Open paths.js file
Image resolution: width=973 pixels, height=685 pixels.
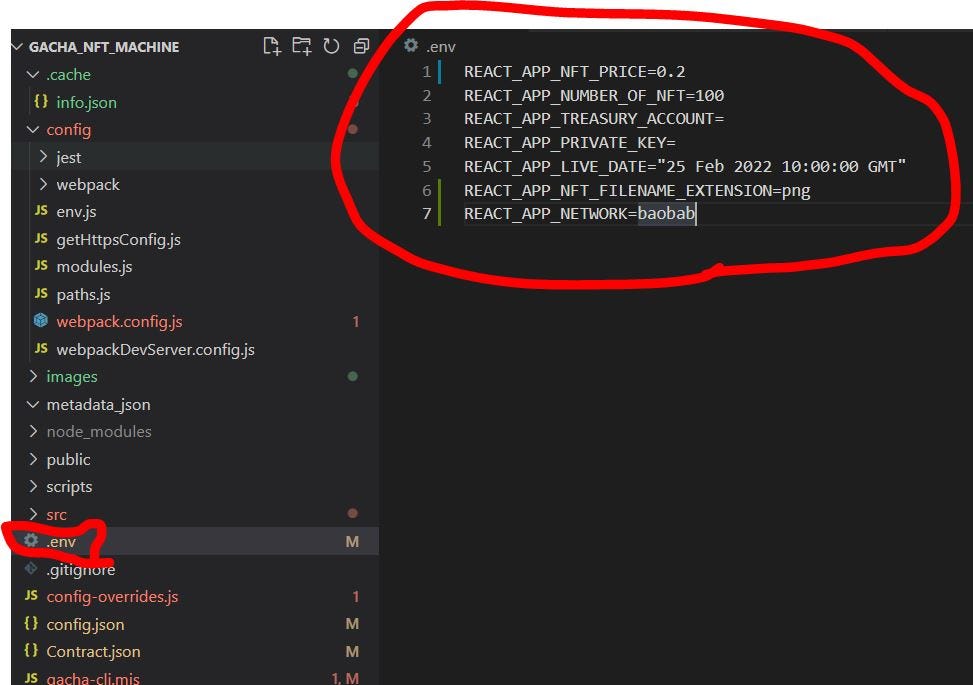(83, 295)
